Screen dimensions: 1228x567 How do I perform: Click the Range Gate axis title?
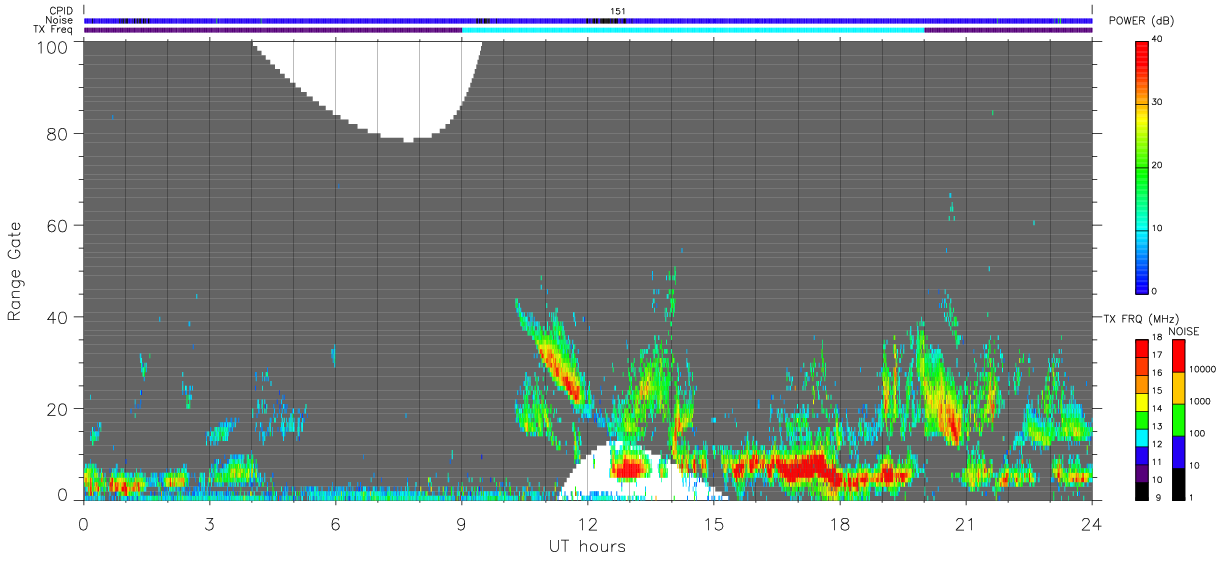(x=16, y=271)
